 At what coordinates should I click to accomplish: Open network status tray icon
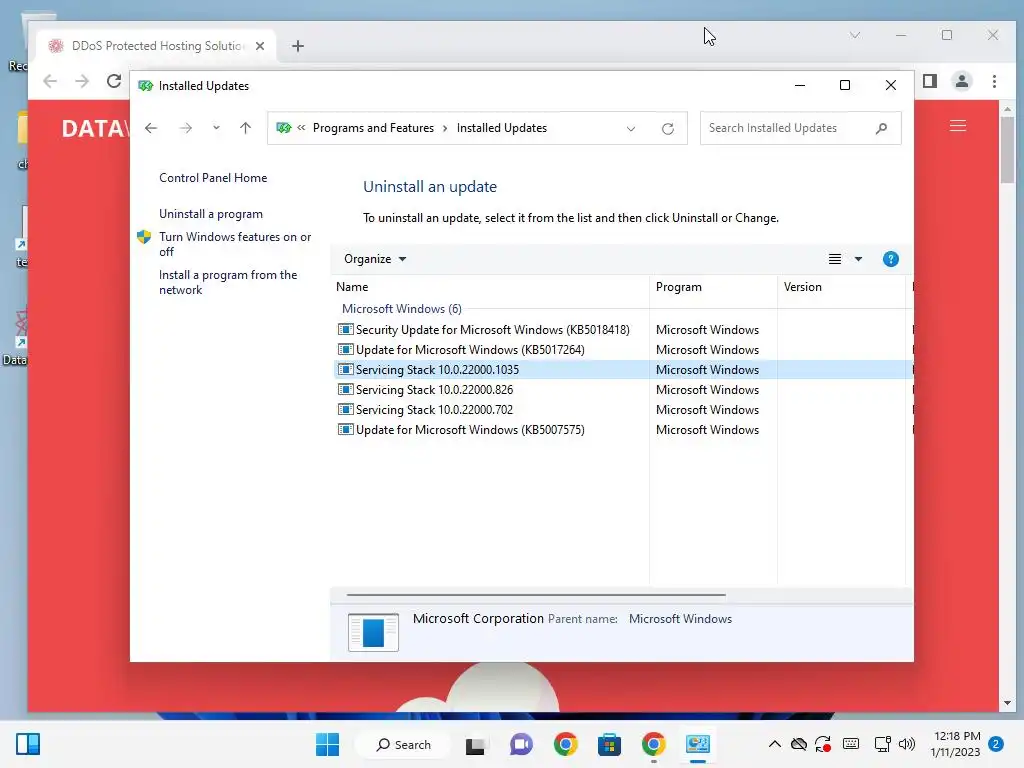coord(882,744)
